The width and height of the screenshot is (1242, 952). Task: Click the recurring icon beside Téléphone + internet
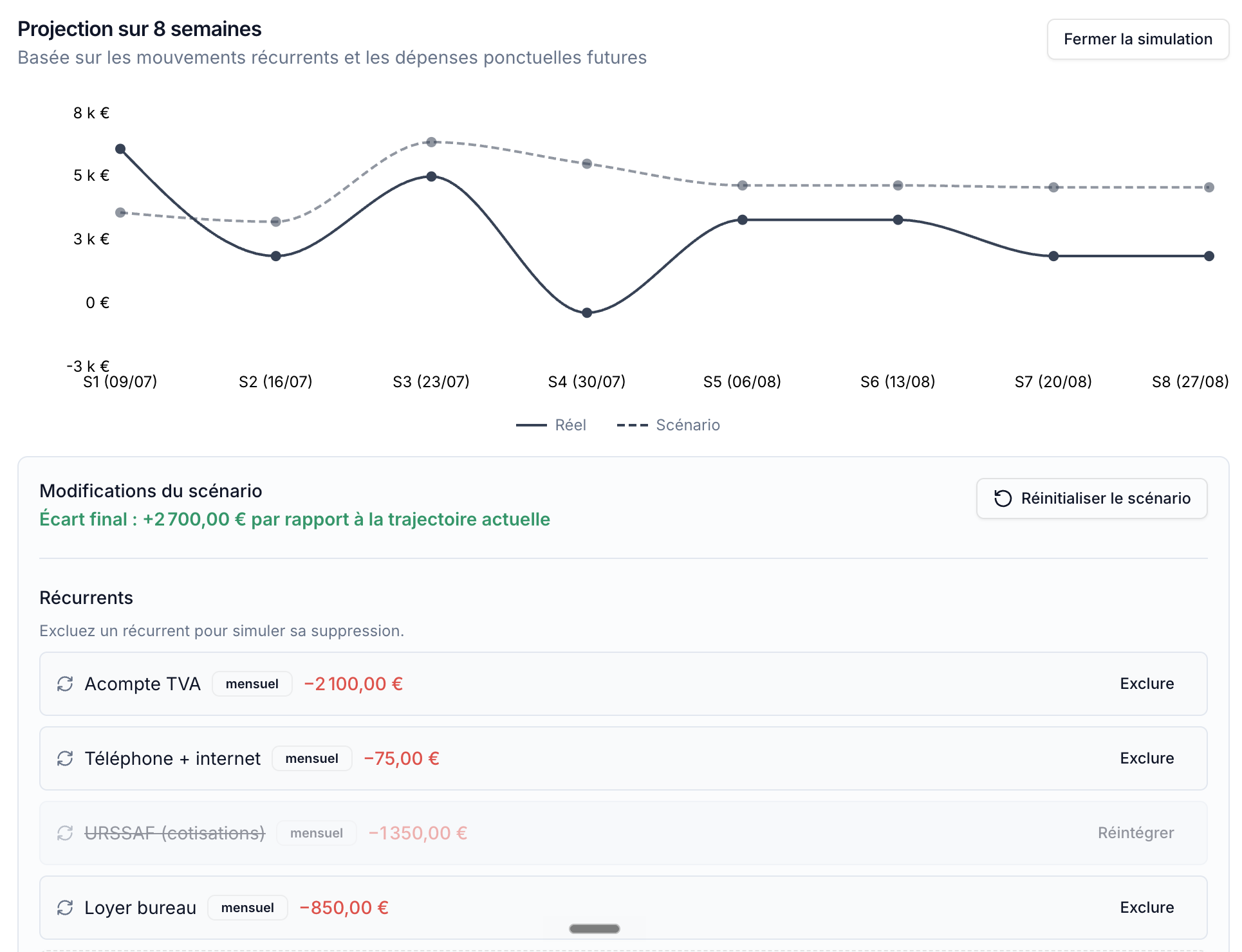pyautogui.click(x=65, y=758)
